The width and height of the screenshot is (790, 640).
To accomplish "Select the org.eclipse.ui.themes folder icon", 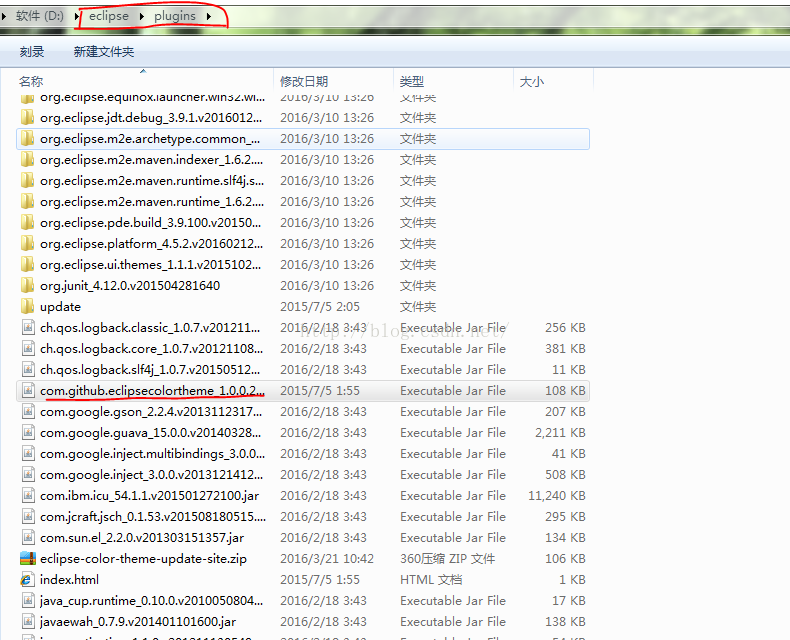I will (28, 265).
